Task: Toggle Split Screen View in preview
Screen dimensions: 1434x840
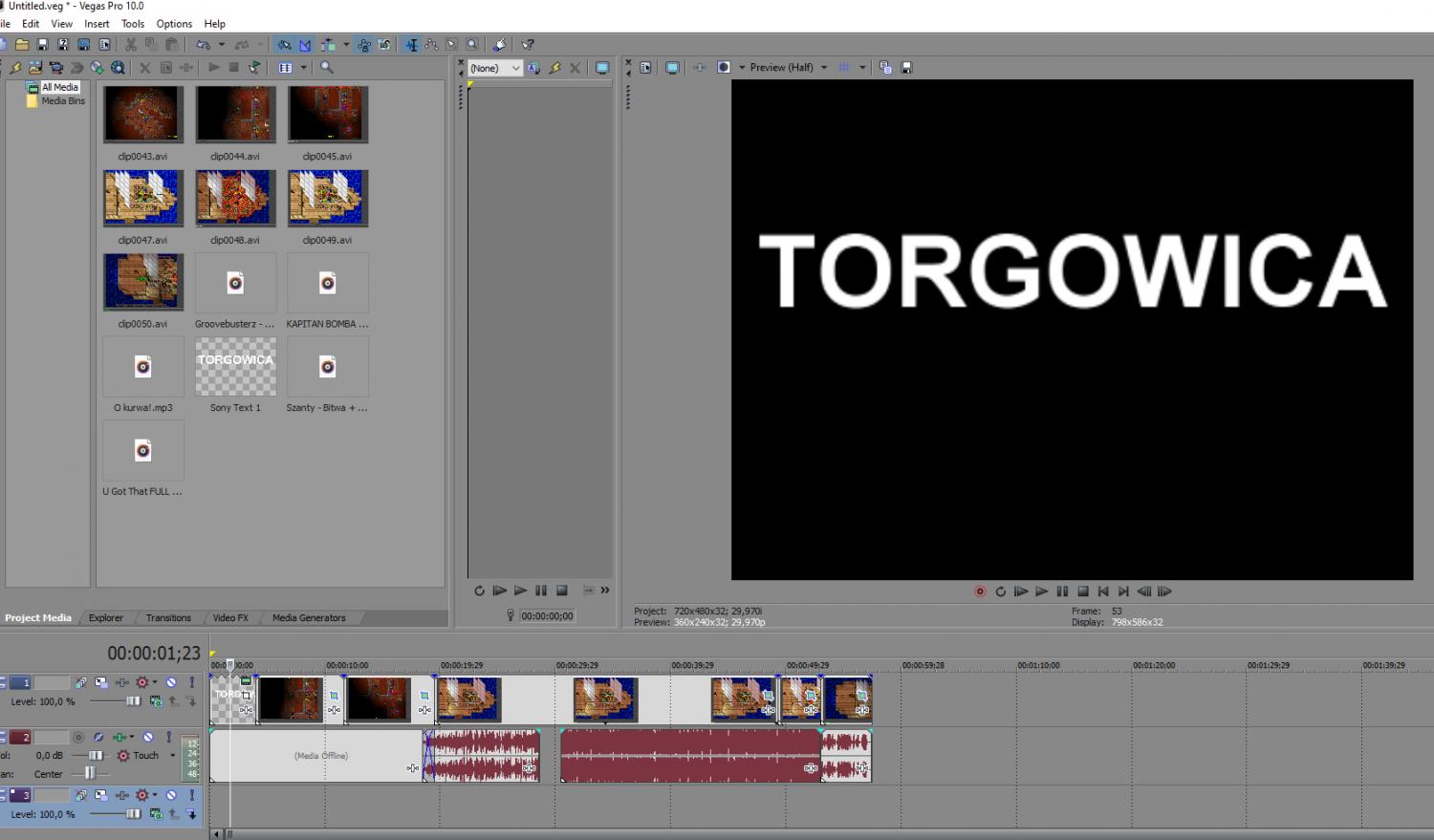Action: [724, 68]
